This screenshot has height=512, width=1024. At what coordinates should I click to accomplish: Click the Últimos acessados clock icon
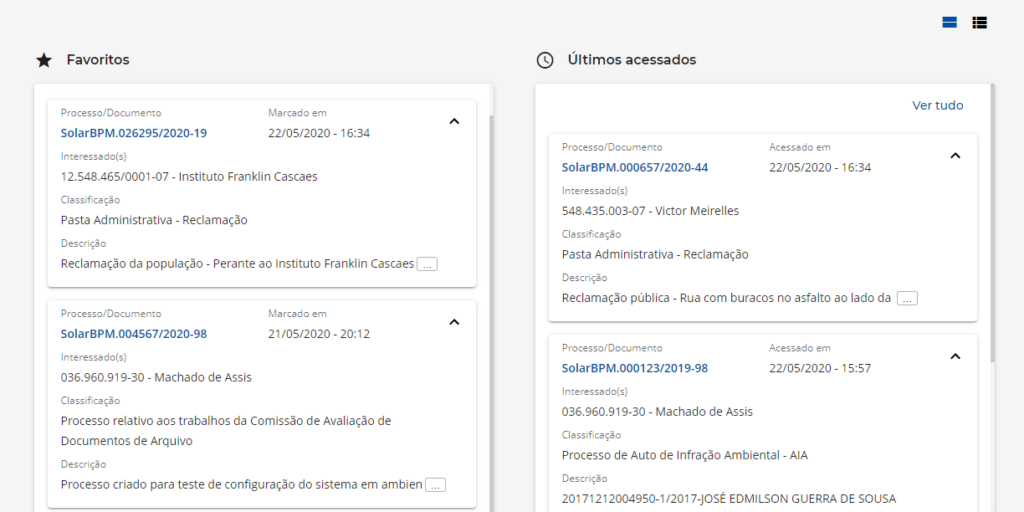coord(545,60)
